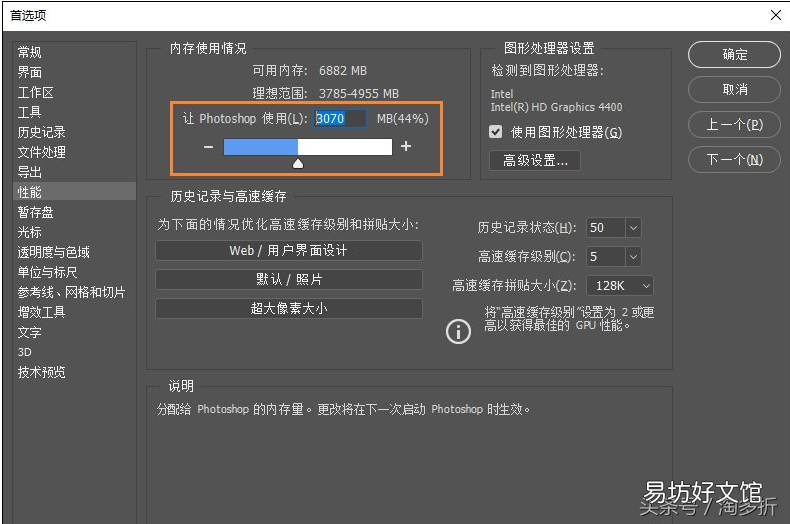Viewport: 790px width, 524px height.
Task: Toggle the 使用图形处理器(G) checkbox
Action: pos(496,132)
